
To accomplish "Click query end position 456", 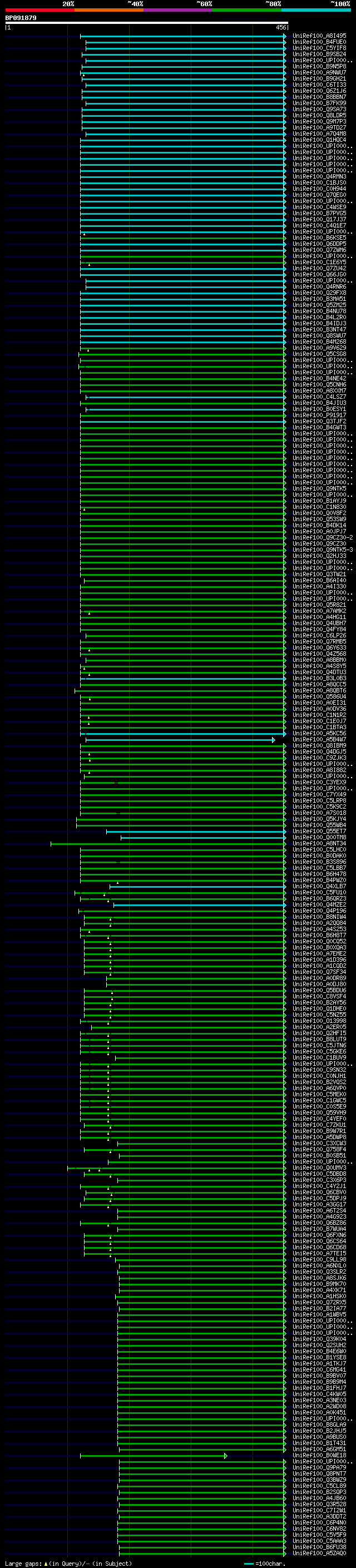I will 280,28.
